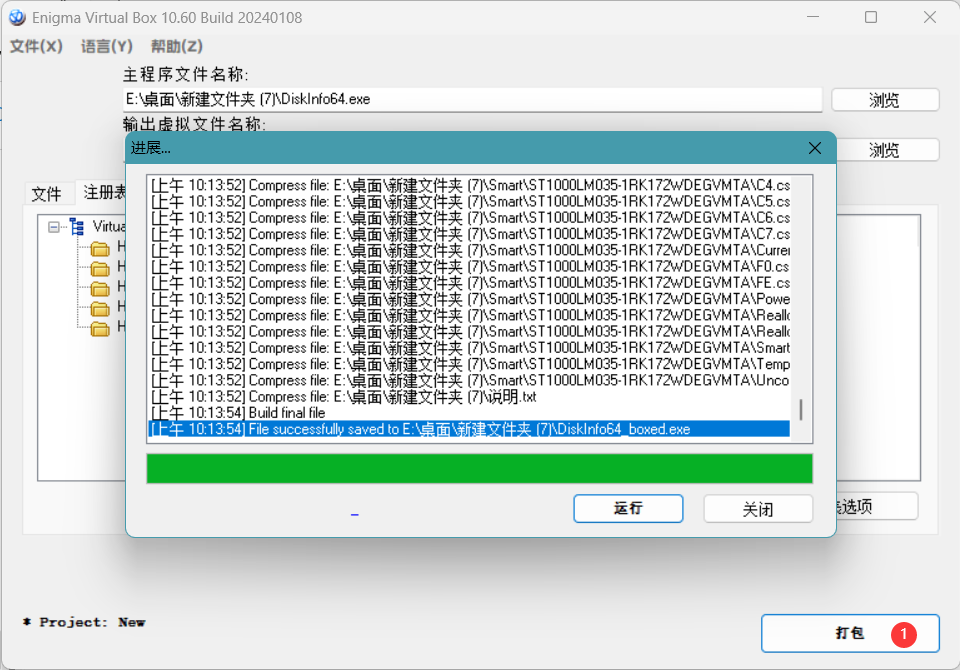Viewport: 960px width, 670px height.
Task: Open the 语言(Y) menu
Action: 107,47
